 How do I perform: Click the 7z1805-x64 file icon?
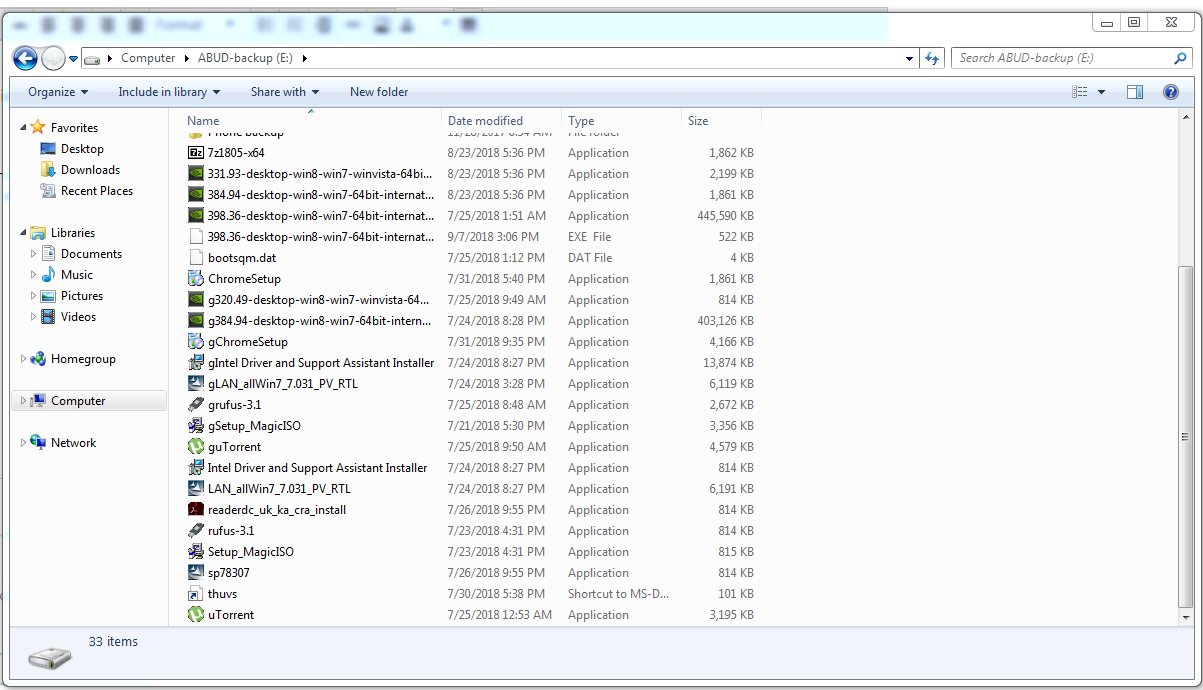point(196,153)
